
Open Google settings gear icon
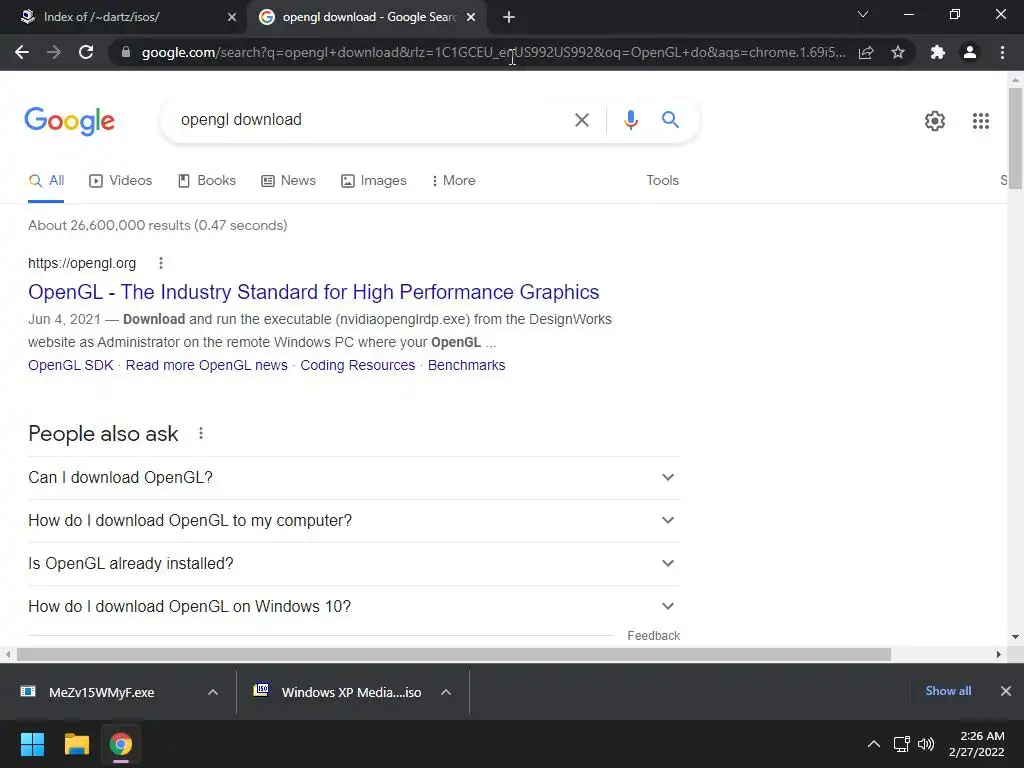tap(935, 121)
